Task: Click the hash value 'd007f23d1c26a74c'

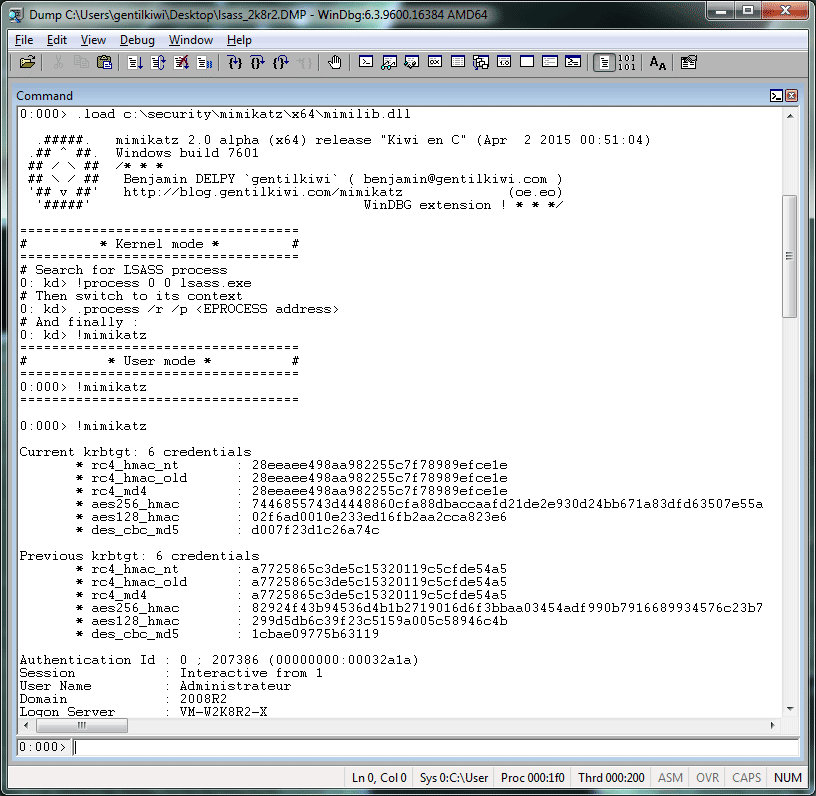Action: 315,530
